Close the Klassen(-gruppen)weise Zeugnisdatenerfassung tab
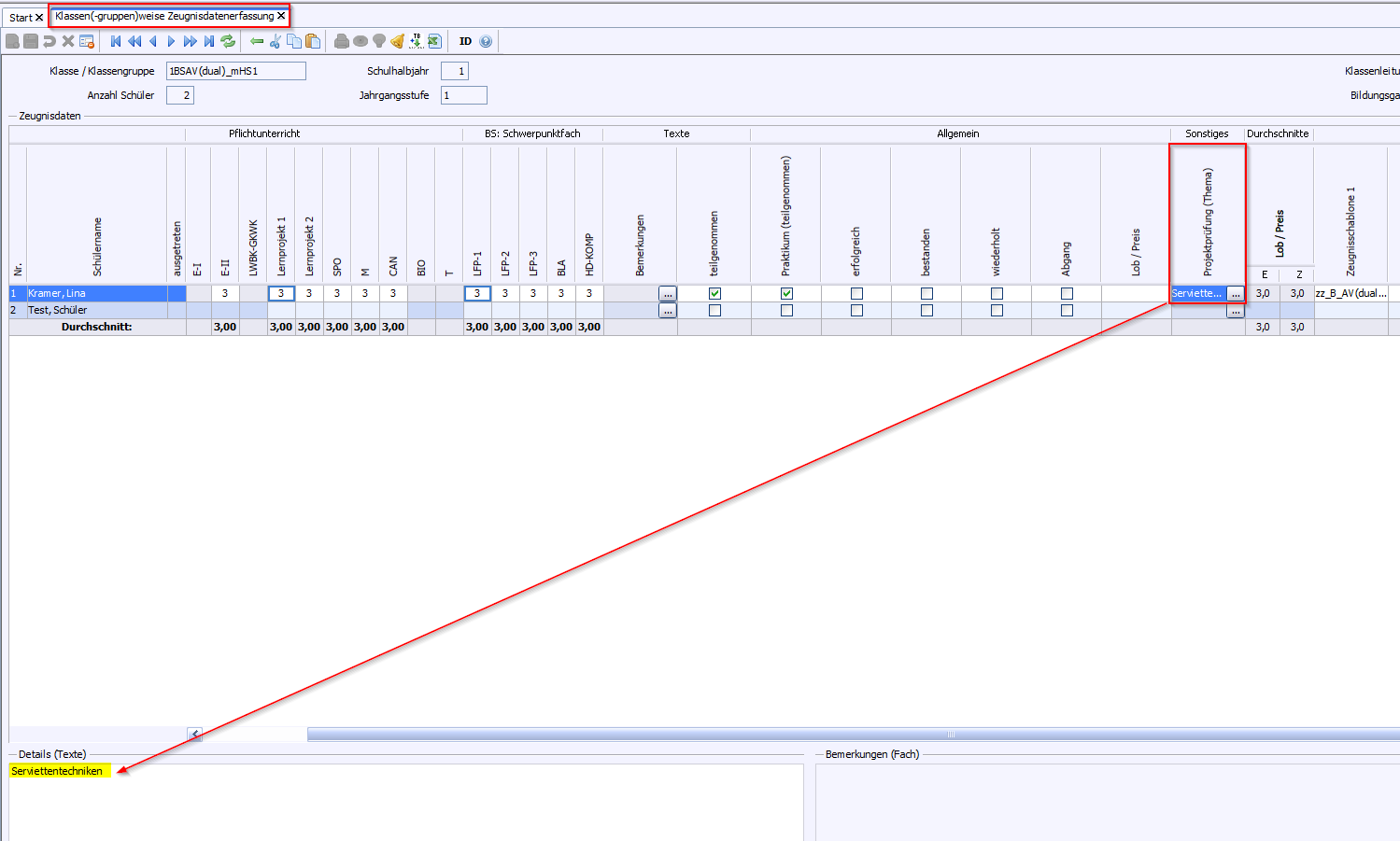 281,16
